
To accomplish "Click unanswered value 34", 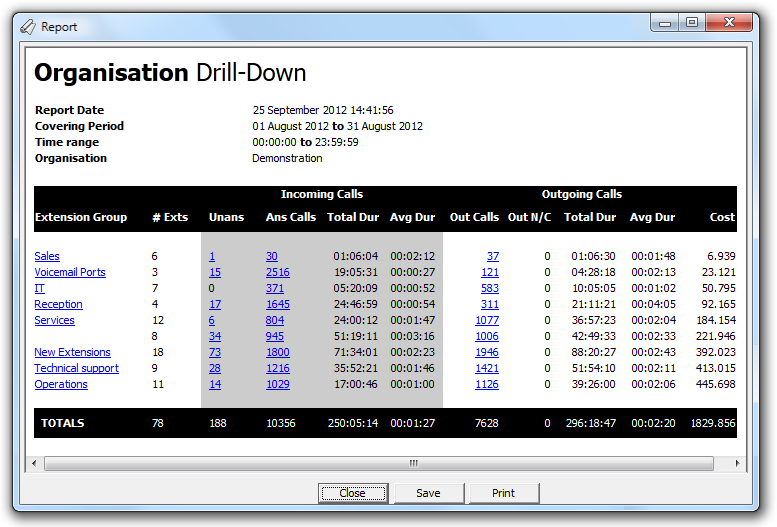I will (x=215, y=336).
